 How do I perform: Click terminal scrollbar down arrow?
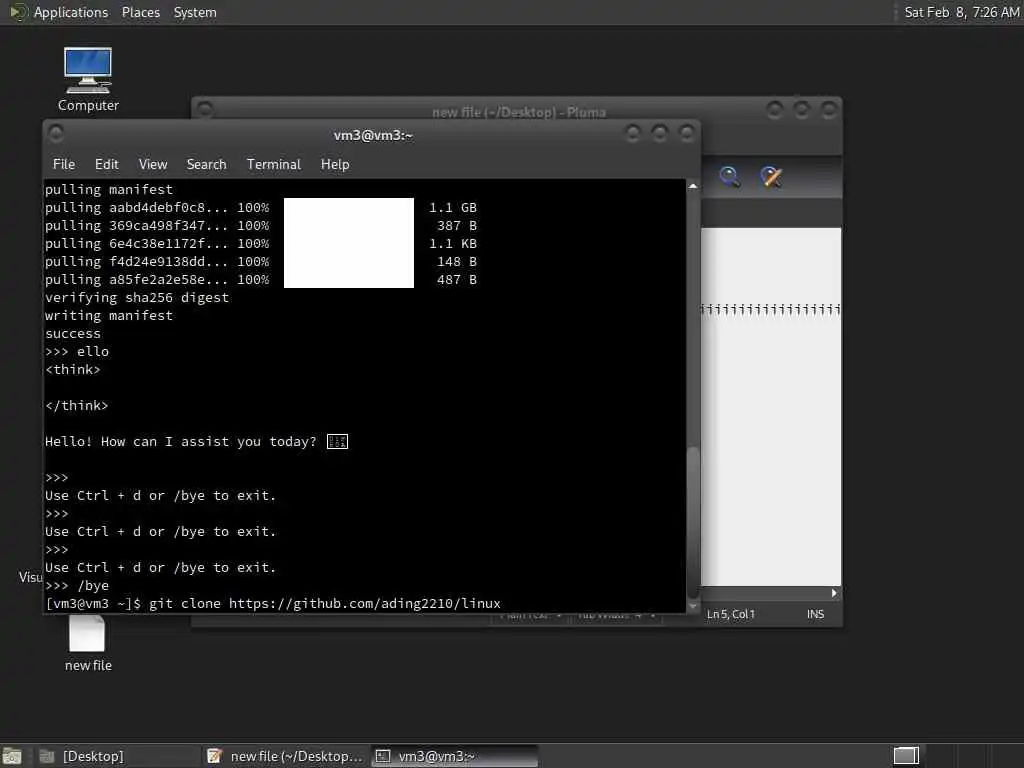pos(693,605)
